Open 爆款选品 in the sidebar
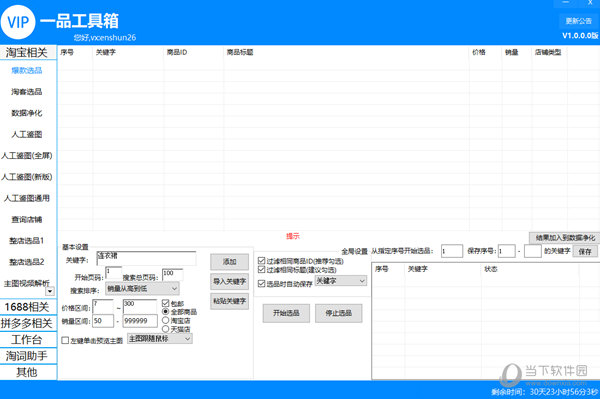 point(27,70)
